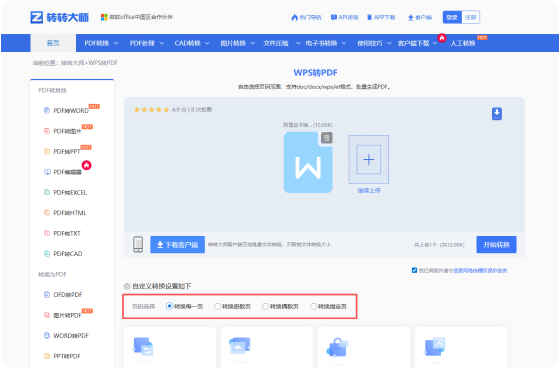Click the 继续上传 link under the plus box
560x369 pixels.
point(369,191)
